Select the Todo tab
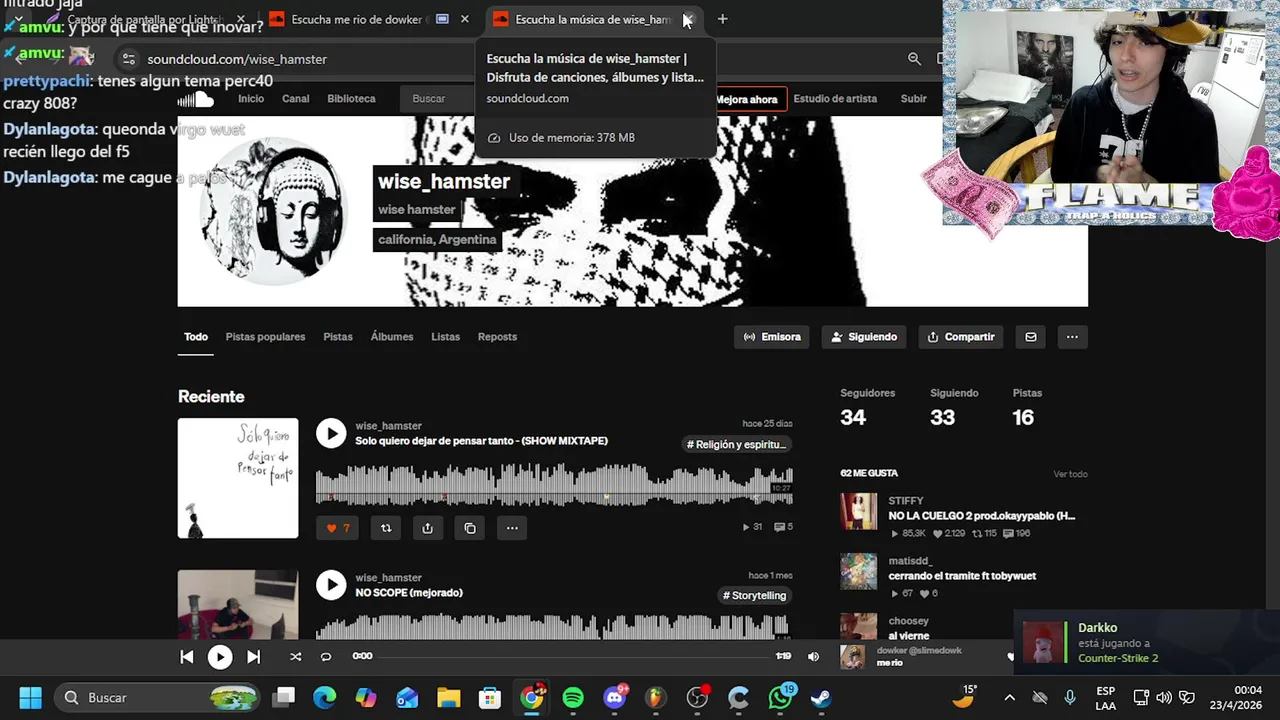 195,337
